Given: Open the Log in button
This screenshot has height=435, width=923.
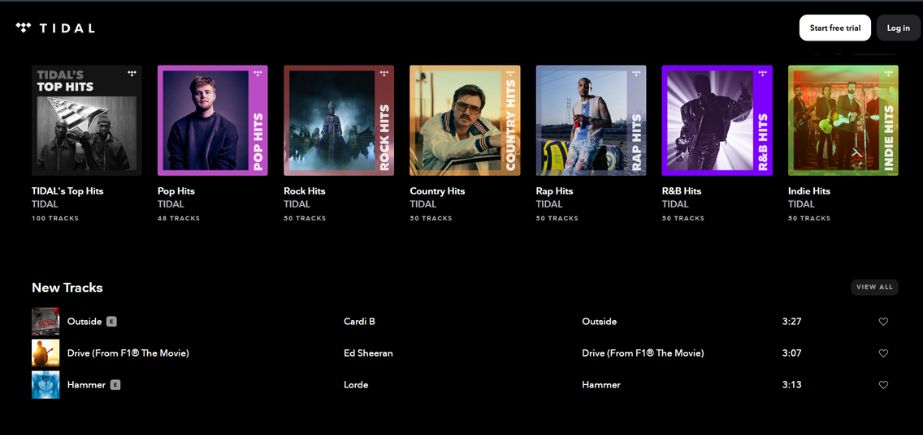Looking at the screenshot, I should tap(898, 28).
